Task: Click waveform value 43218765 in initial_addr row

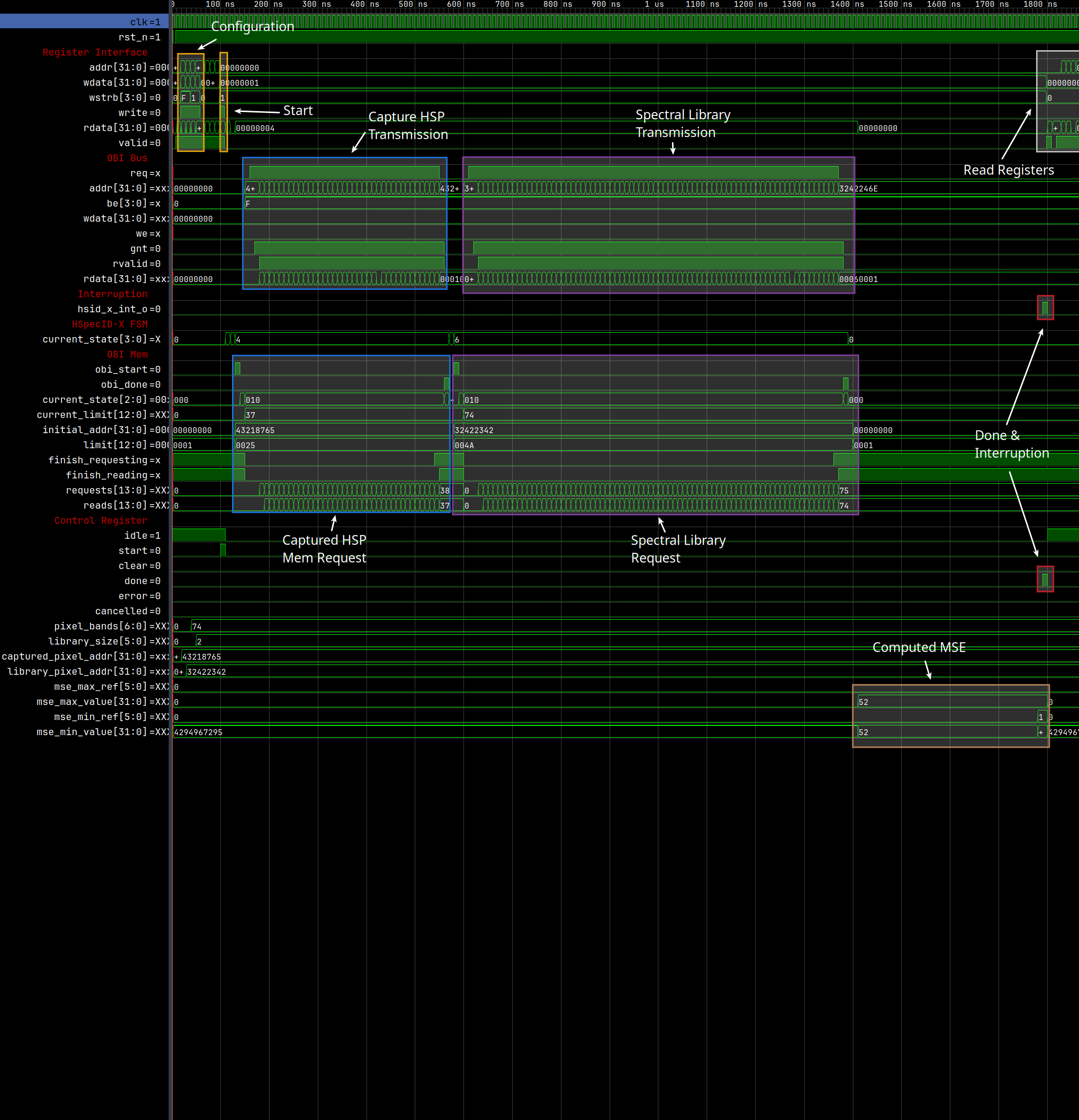Action: pyautogui.click(x=255, y=430)
